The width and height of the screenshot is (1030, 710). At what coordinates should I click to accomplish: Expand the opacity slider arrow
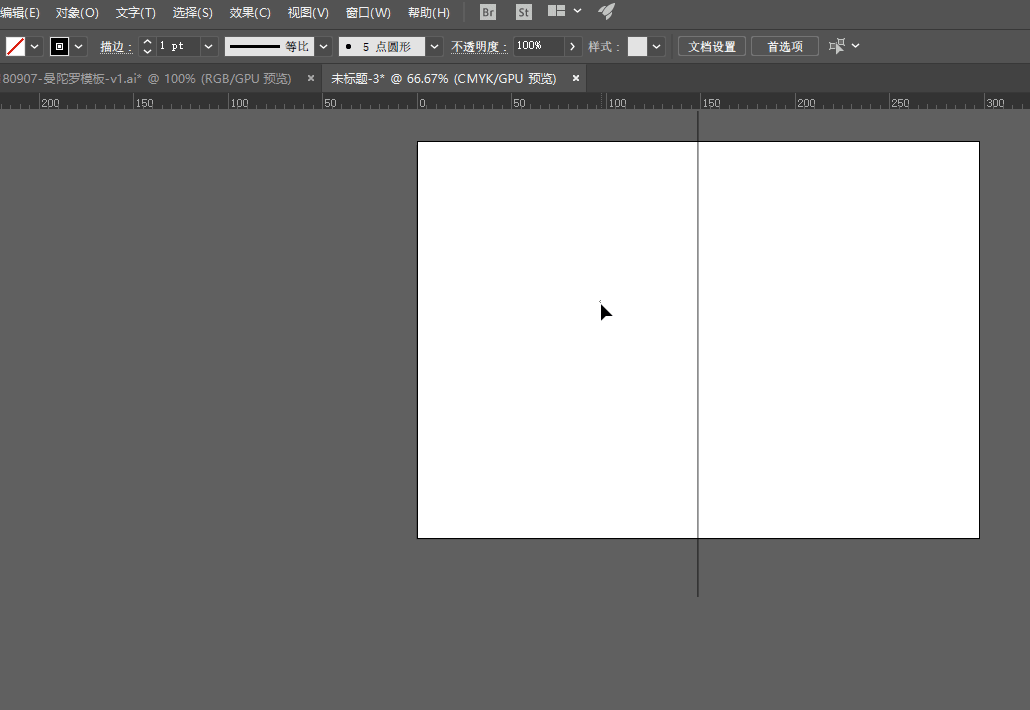click(573, 47)
